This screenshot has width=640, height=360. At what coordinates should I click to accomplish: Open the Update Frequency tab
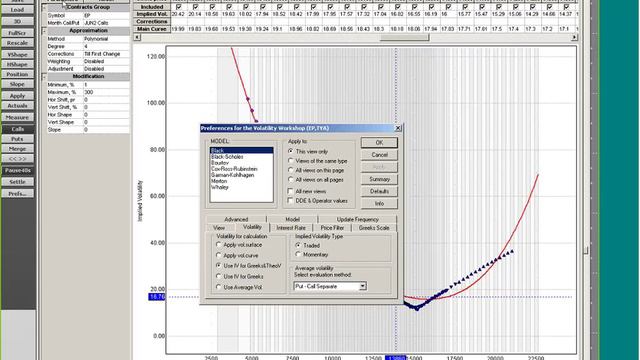click(x=358, y=219)
